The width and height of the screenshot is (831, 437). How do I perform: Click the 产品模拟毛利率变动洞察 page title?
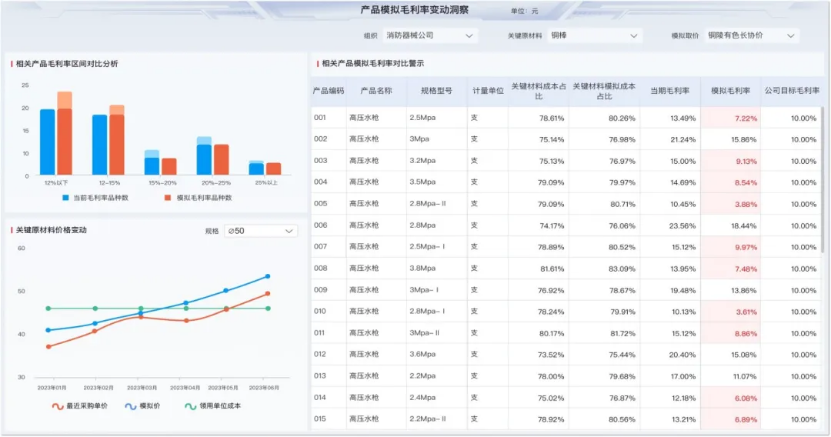click(414, 10)
